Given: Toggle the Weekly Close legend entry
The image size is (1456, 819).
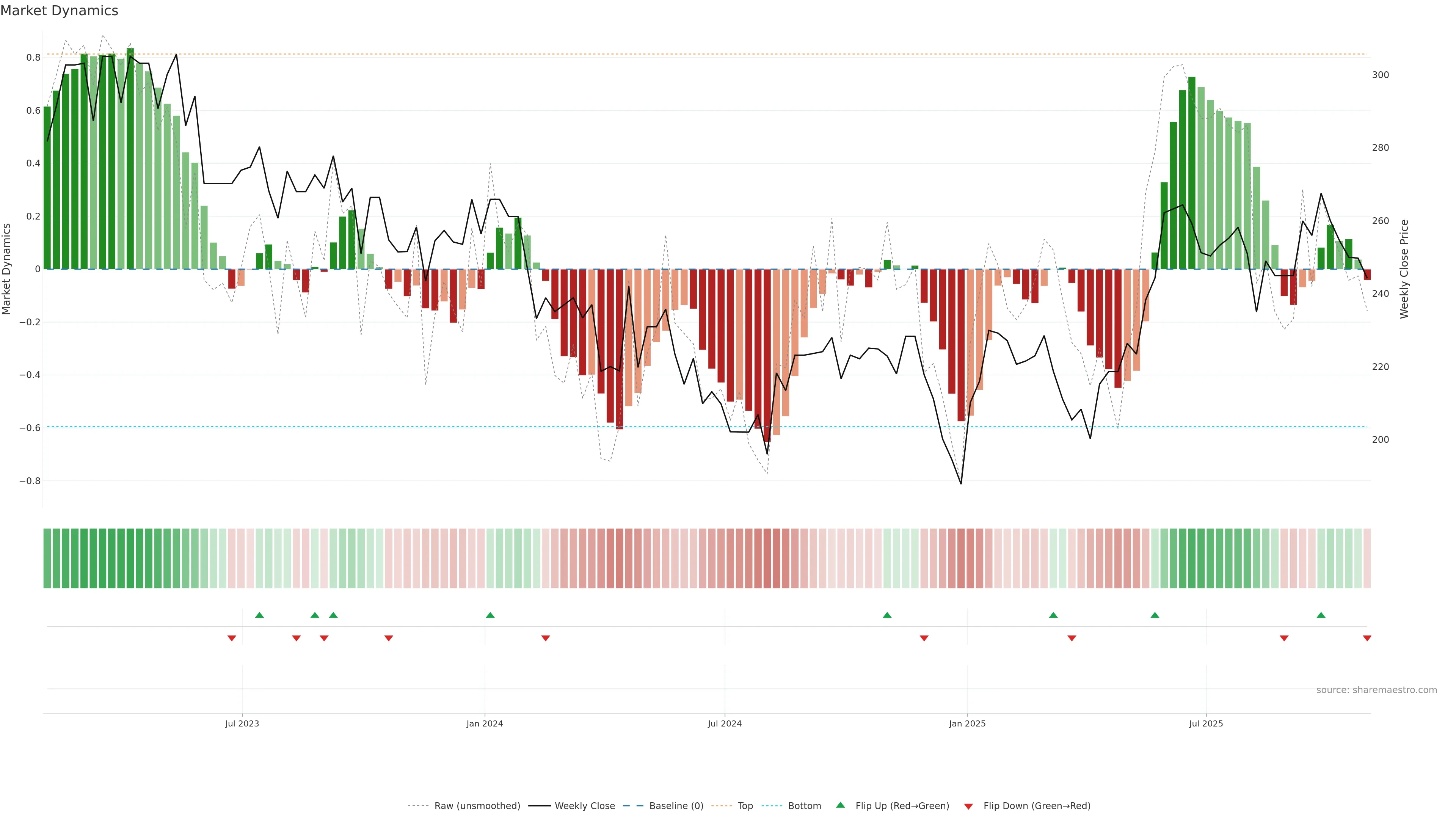Looking at the screenshot, I should pos(584,806).
